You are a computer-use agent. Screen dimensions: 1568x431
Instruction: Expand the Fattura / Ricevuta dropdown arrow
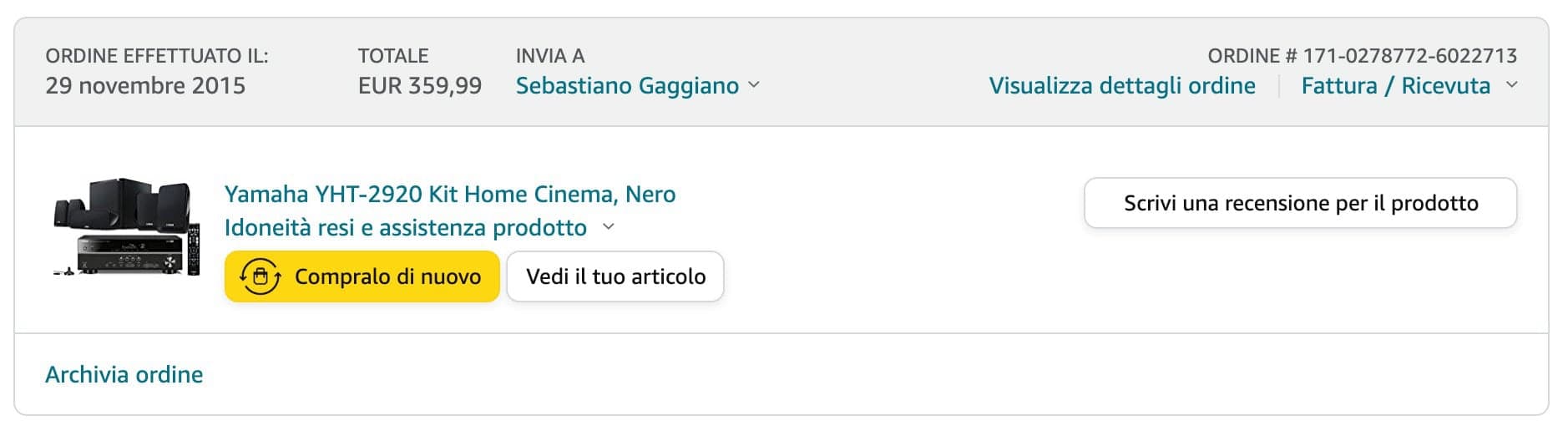click(1511, 85)
